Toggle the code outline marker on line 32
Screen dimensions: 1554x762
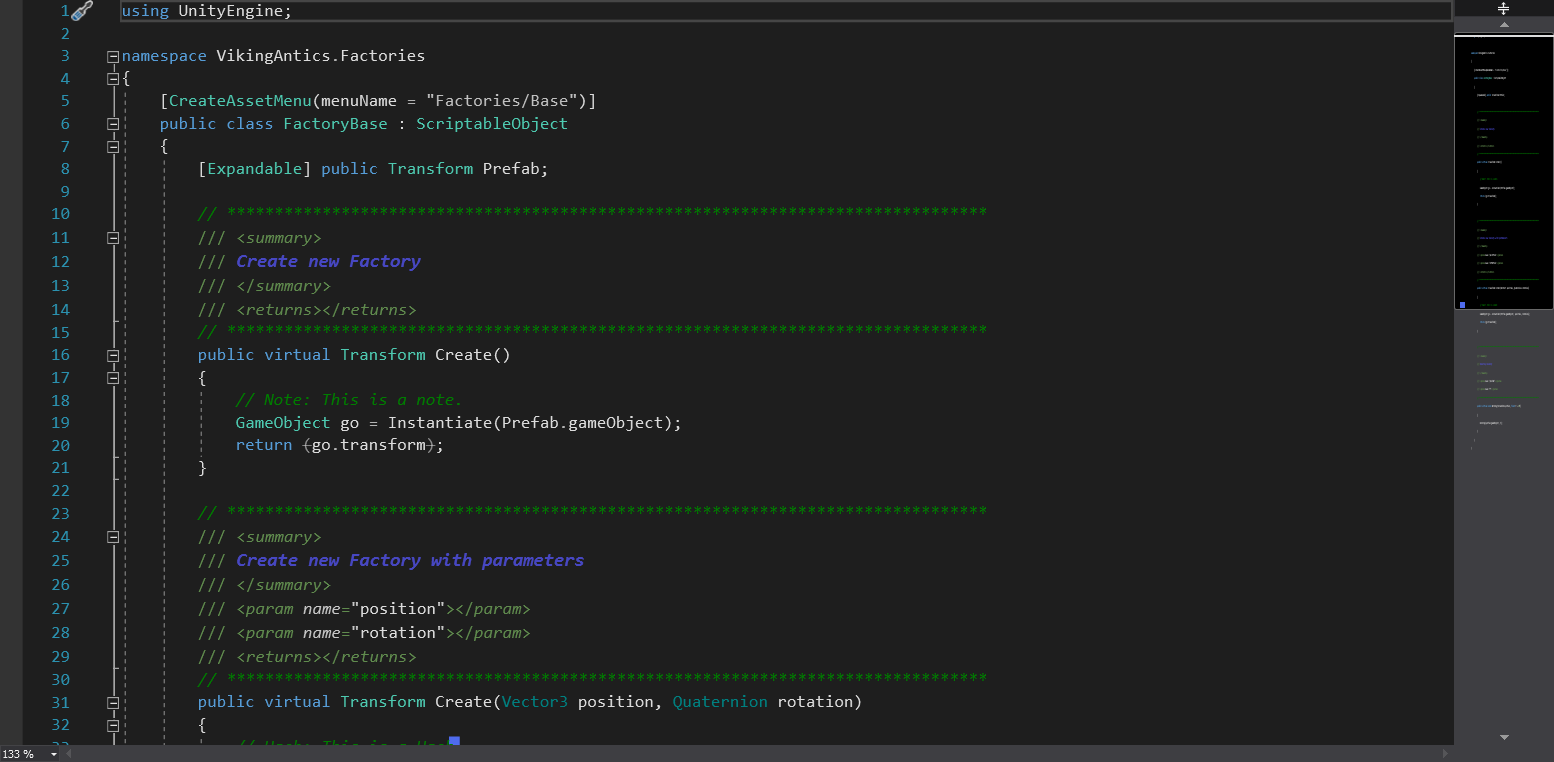click(113, 724)
